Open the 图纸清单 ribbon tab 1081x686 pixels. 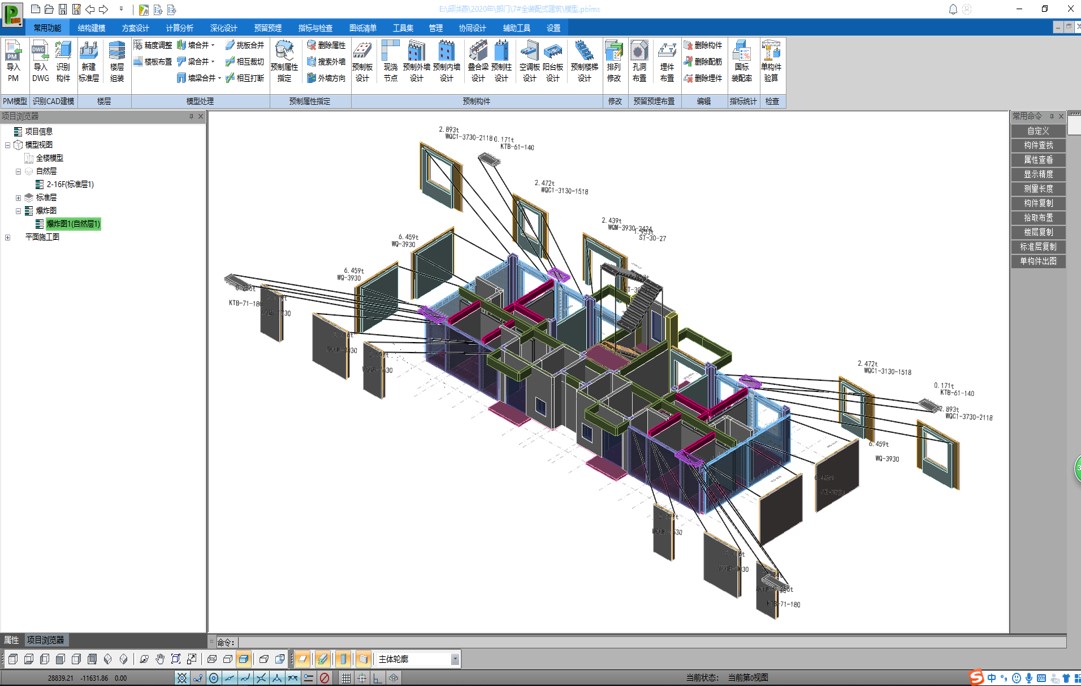click(x=362, y=28)
